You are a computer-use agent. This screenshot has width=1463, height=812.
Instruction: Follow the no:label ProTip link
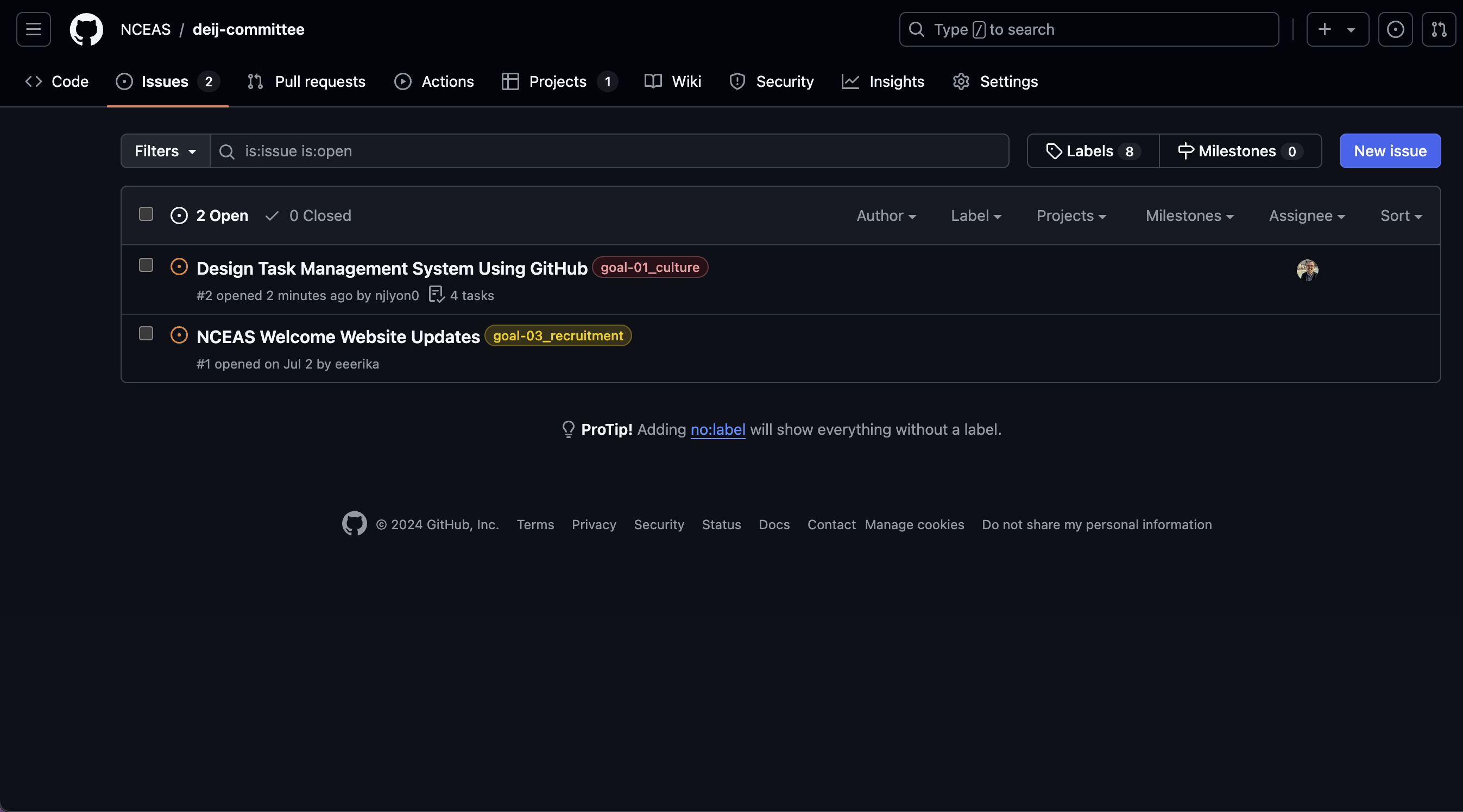[718, 429]
